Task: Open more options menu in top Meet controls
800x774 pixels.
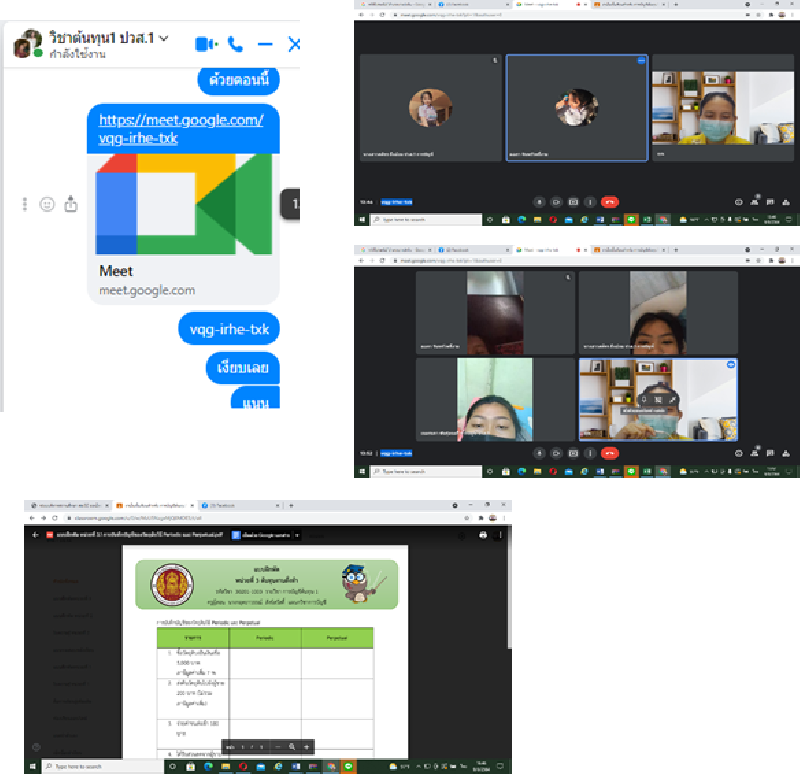Action: (x=590, y=201)
